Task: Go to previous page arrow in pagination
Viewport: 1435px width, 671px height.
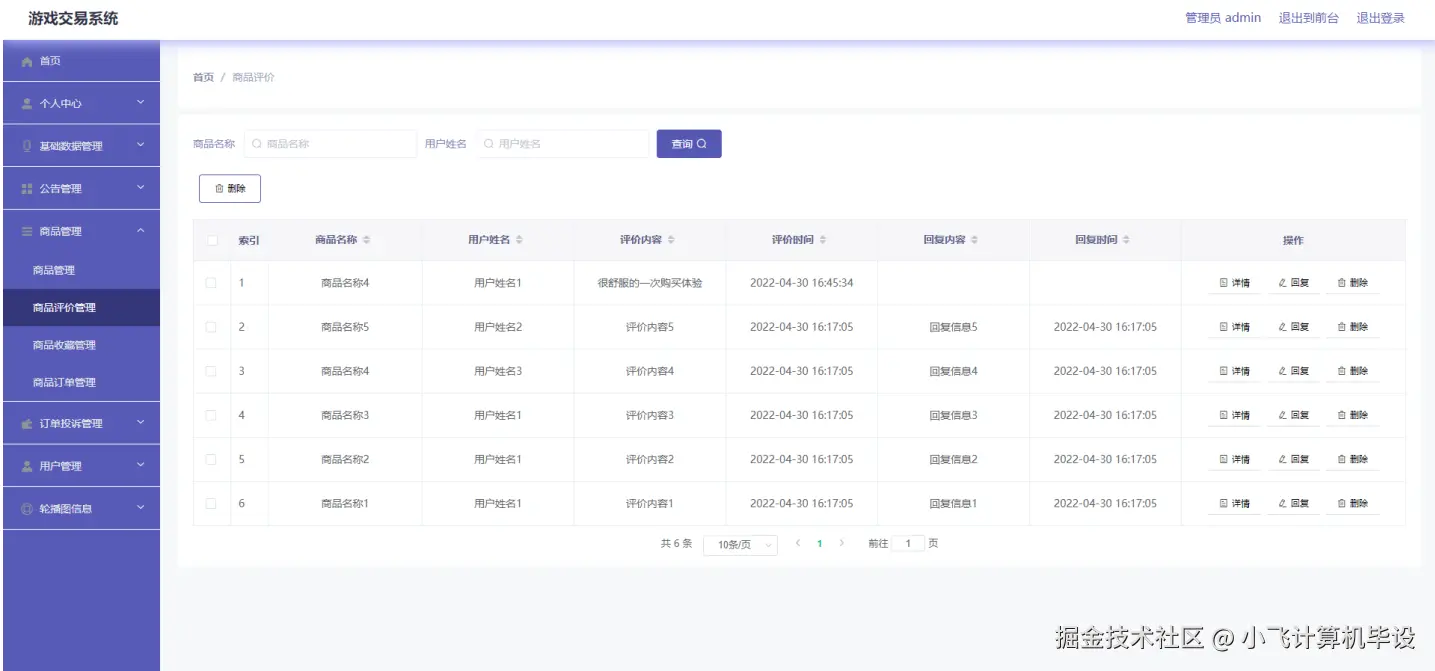Action: 797,543
